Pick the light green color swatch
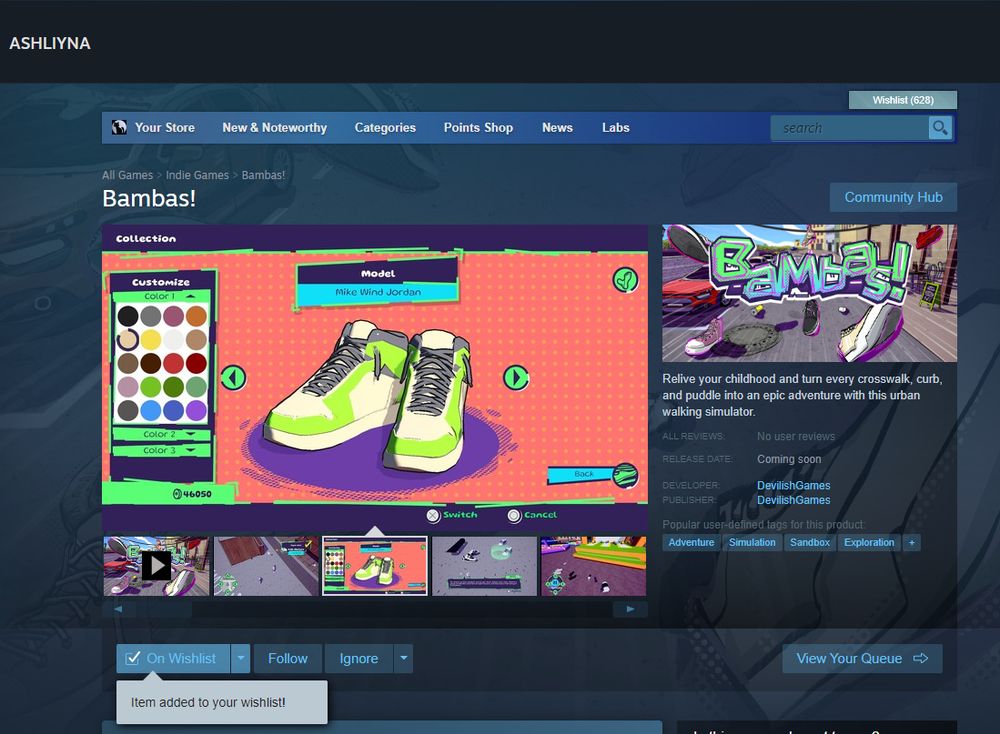Viewport: 1000px width, 734px height. [151, 386]
